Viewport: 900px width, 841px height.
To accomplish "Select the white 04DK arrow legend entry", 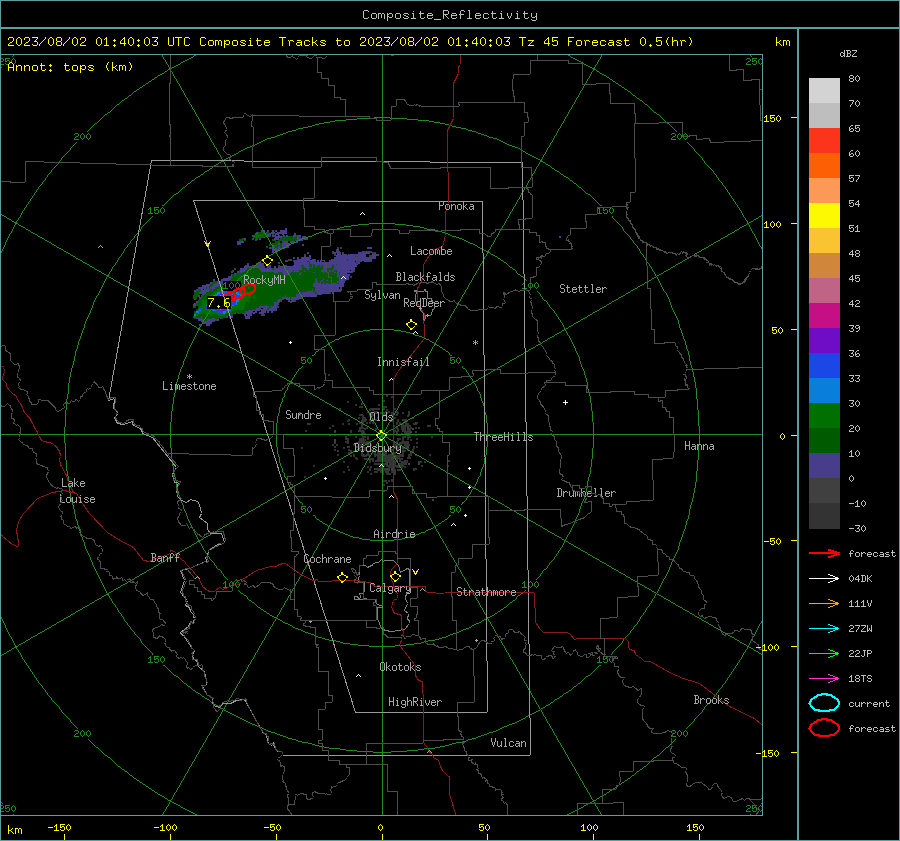I will point(824,578).
